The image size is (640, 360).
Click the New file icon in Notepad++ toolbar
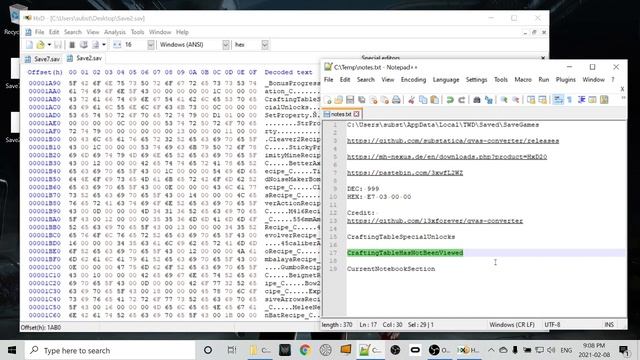coord(327,100)
